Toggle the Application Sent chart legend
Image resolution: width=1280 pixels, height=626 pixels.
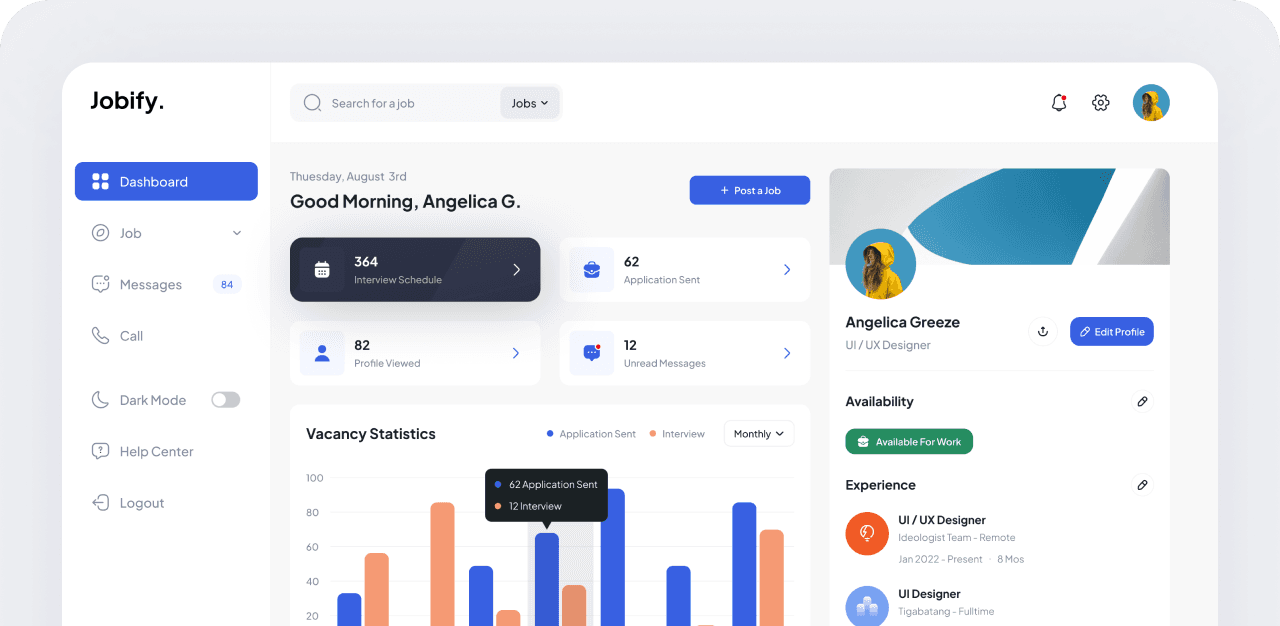coord(591,434)
